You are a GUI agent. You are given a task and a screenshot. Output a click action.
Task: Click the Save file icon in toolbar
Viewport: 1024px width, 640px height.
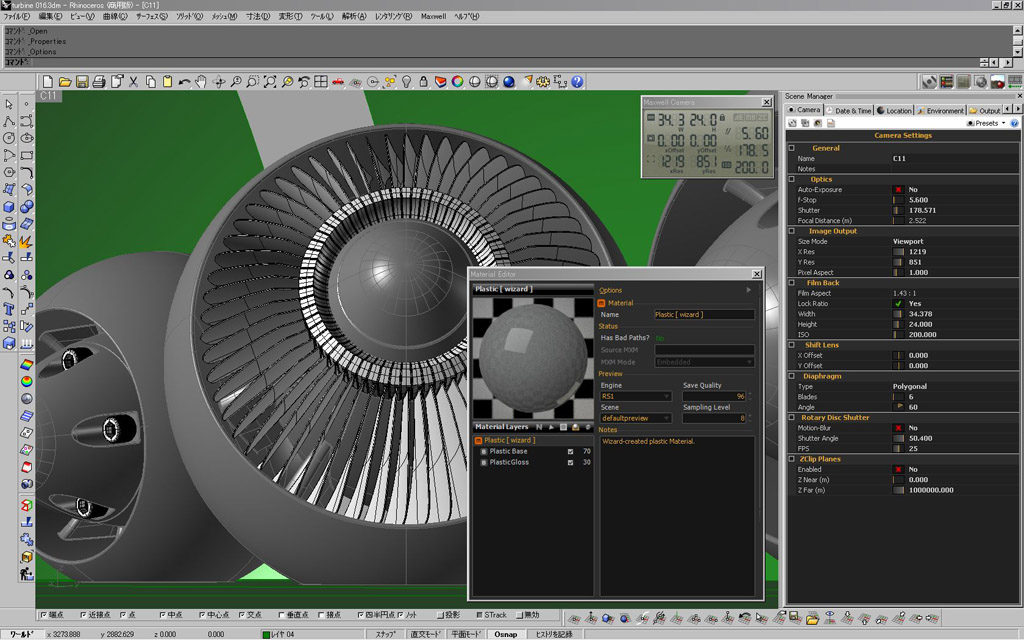[x=82, y=81]
